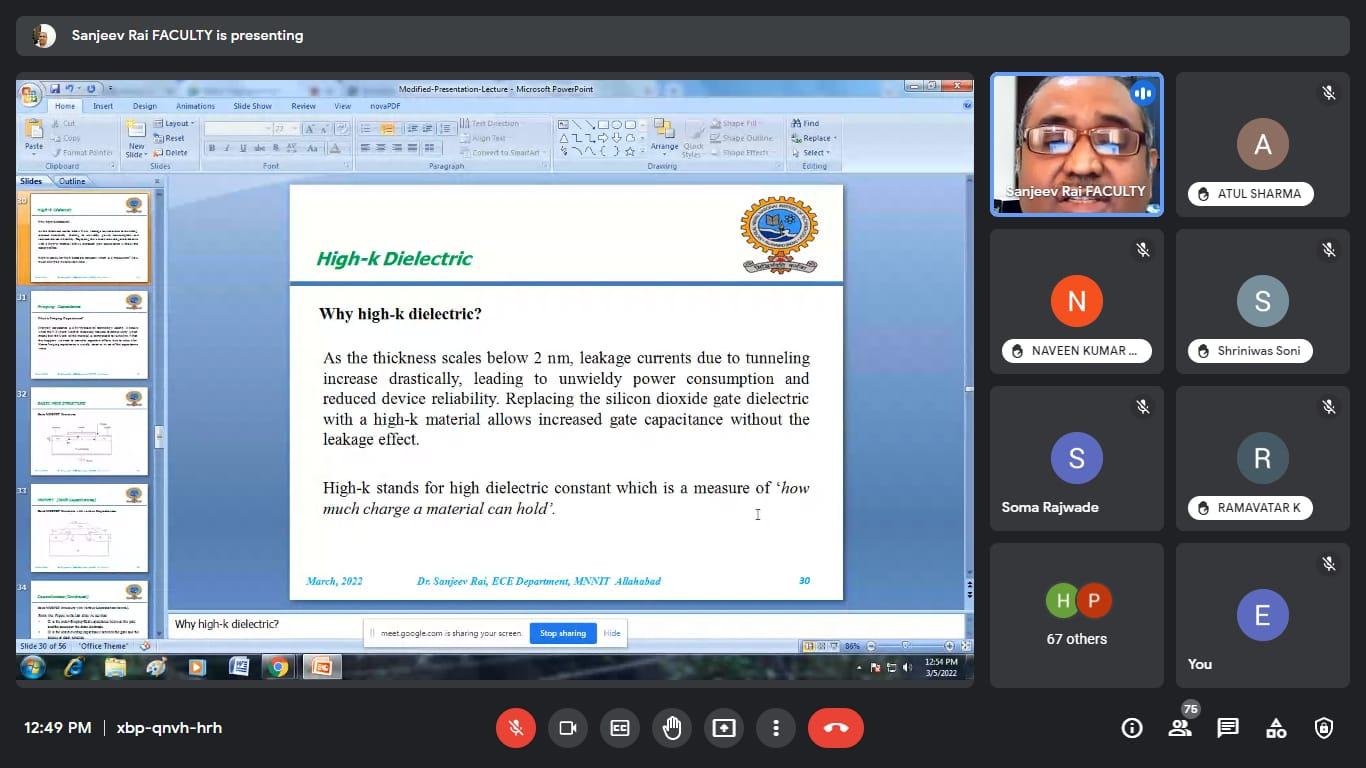This screenshot has height=768, width=1366.
Task: Adjust the PowerPoint zoom slider
Action: click(x=907, y=647)
